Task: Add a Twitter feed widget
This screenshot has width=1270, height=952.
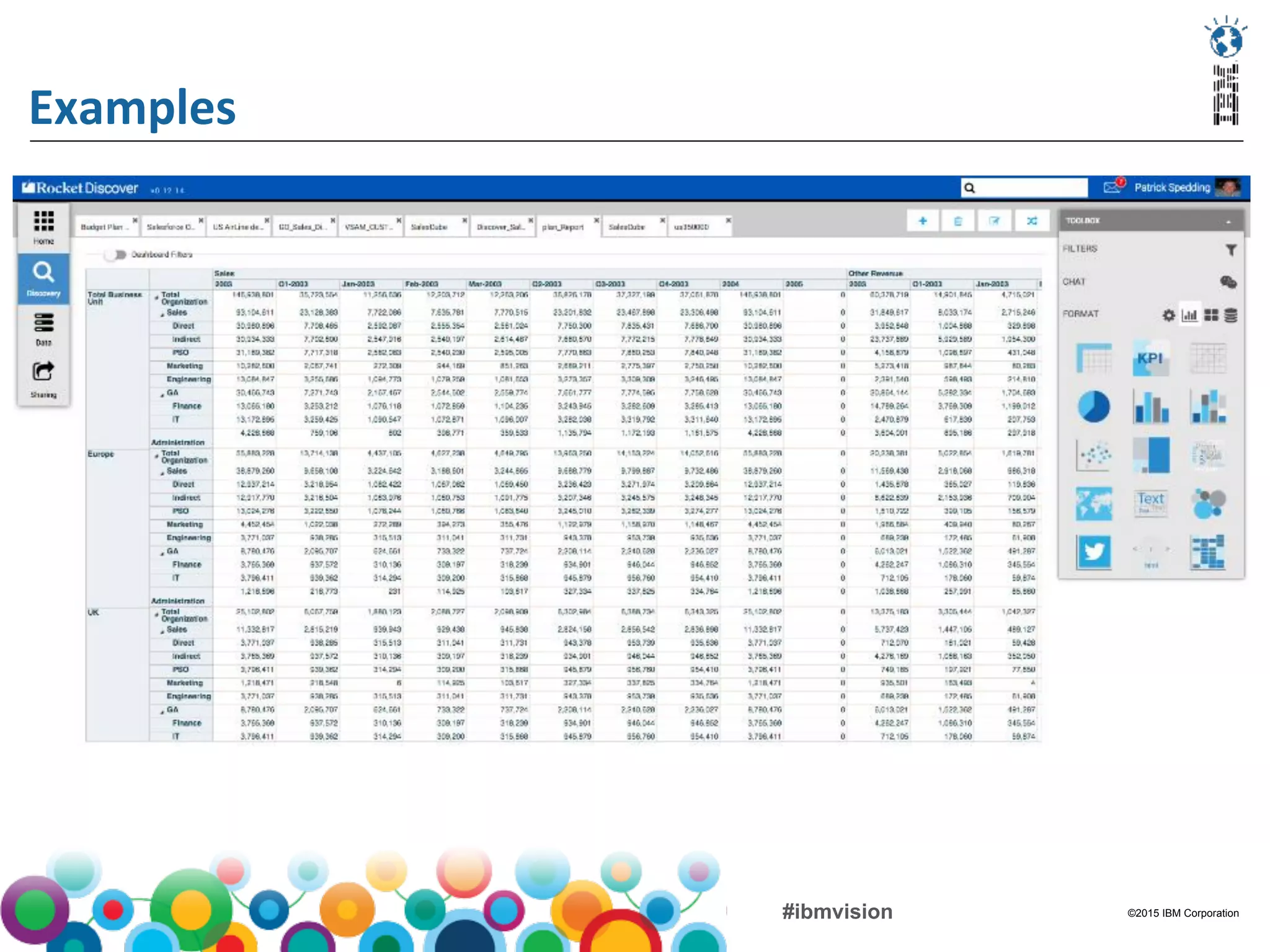Action: (x=1094, y=552)
